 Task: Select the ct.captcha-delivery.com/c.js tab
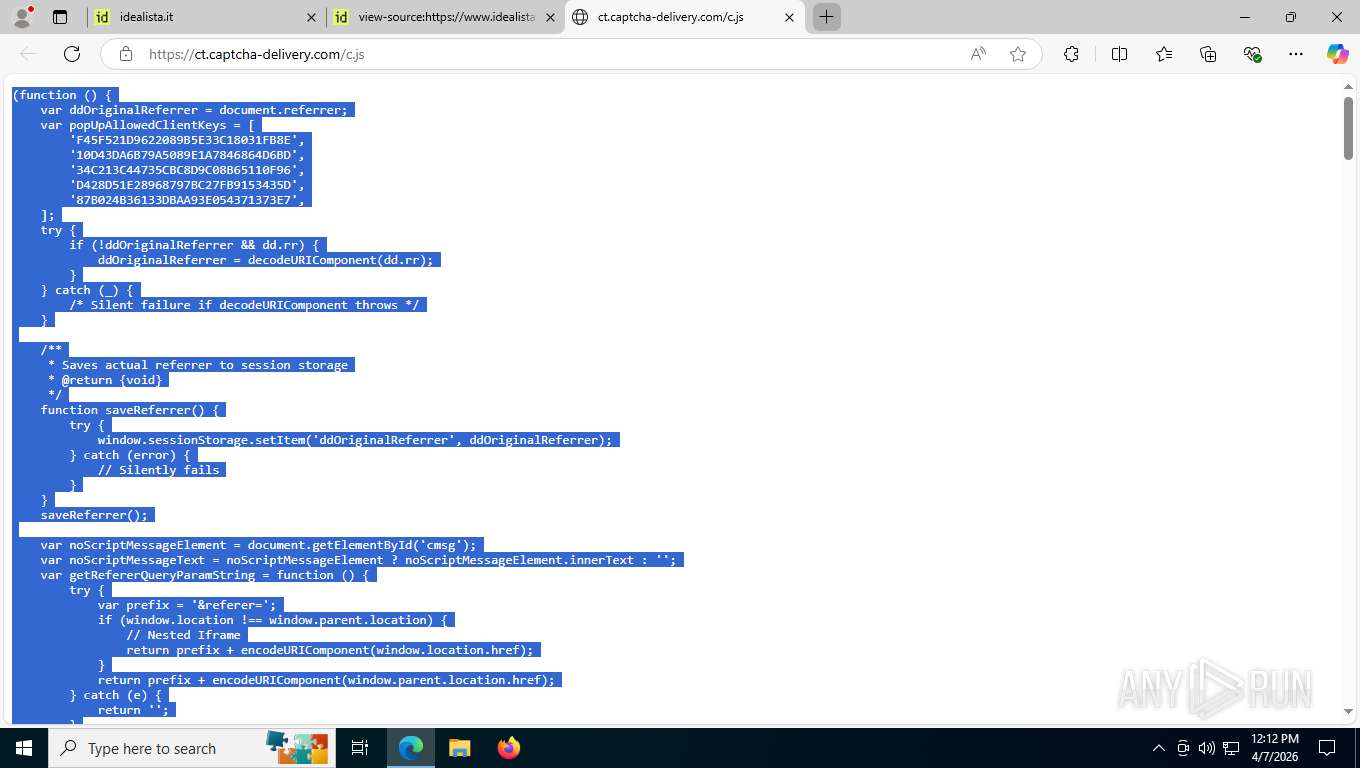(x=684, y=17)
